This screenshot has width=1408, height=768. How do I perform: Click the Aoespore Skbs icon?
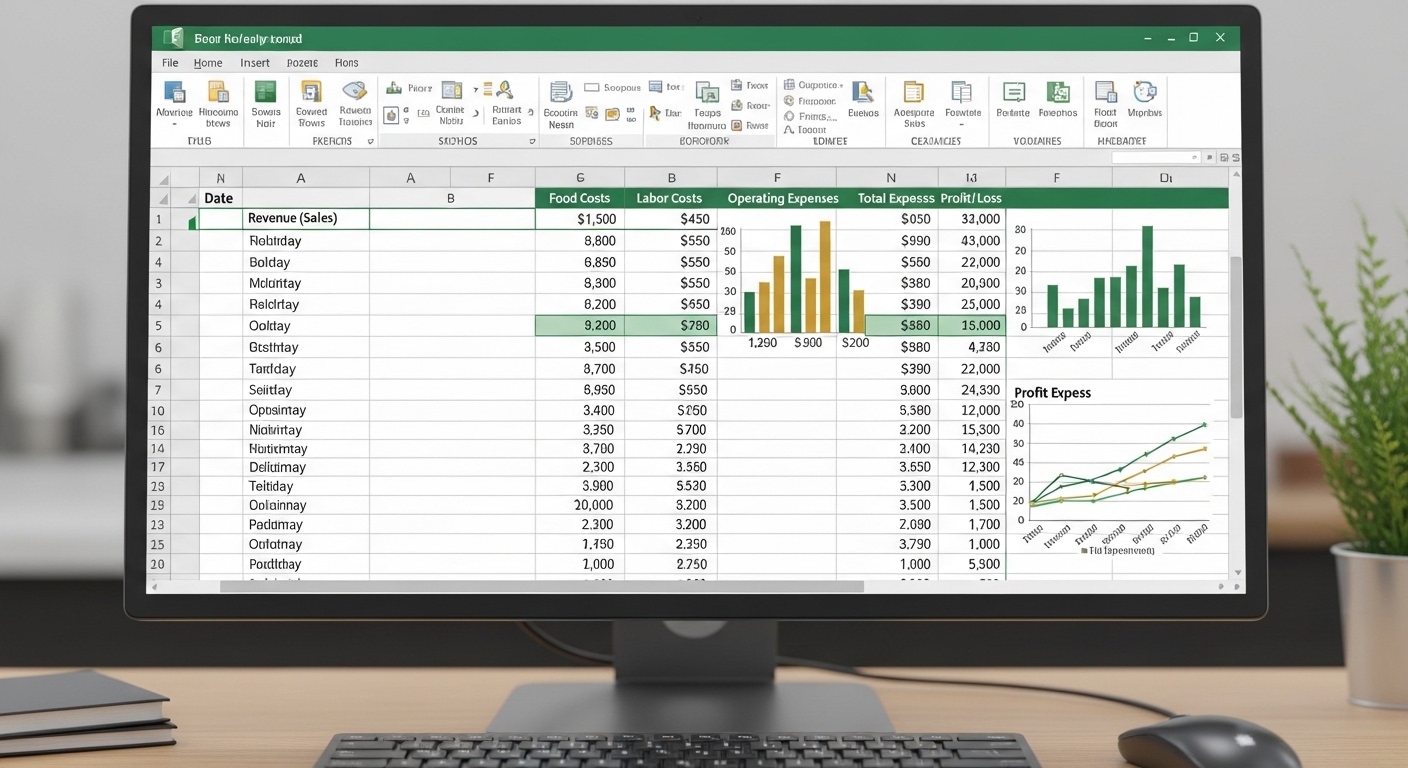click(913, 93)
